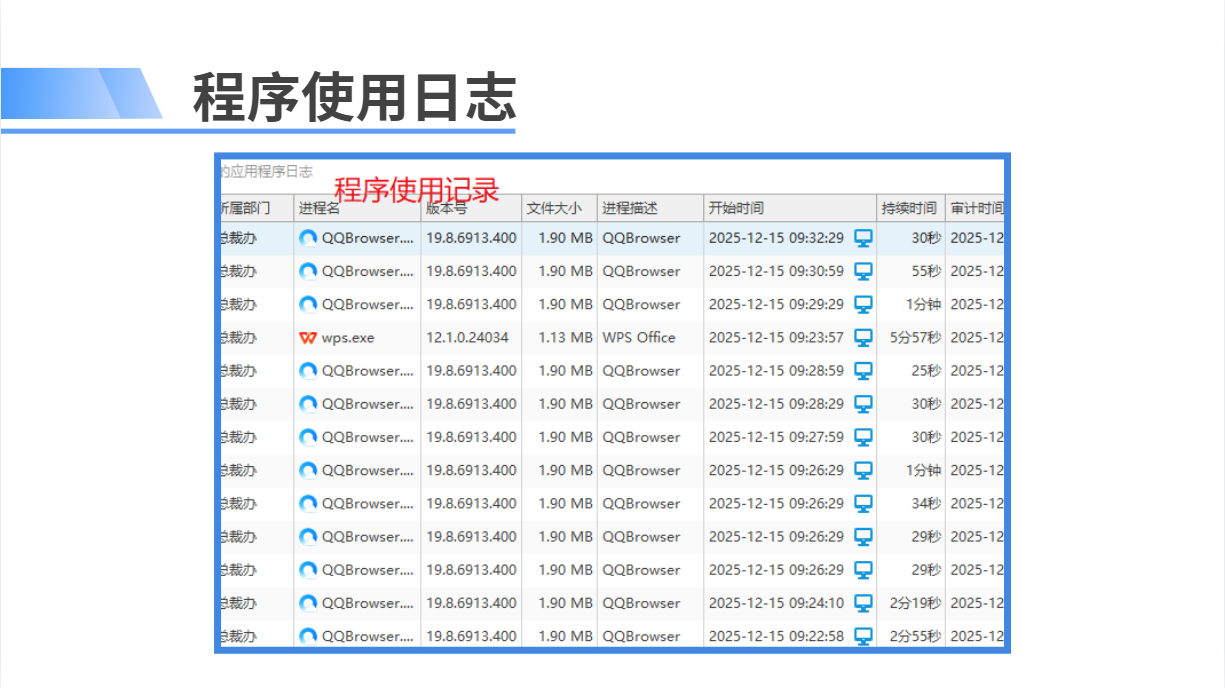The image size is (1225, 688).
Task: Click version cell 12.1.0.24034
Action: [467, 338]
